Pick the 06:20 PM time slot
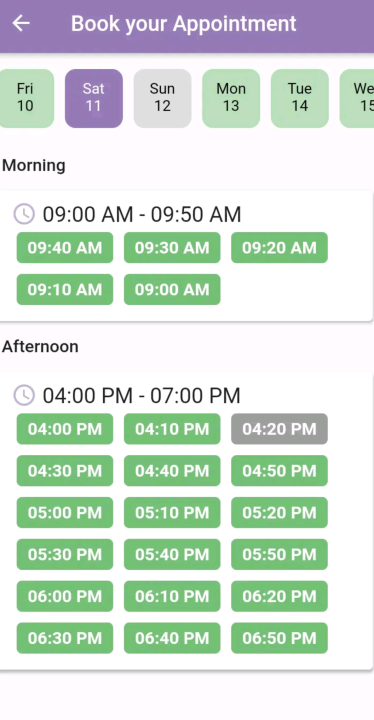Screen dimensions: 374x720 click(279, 596)
